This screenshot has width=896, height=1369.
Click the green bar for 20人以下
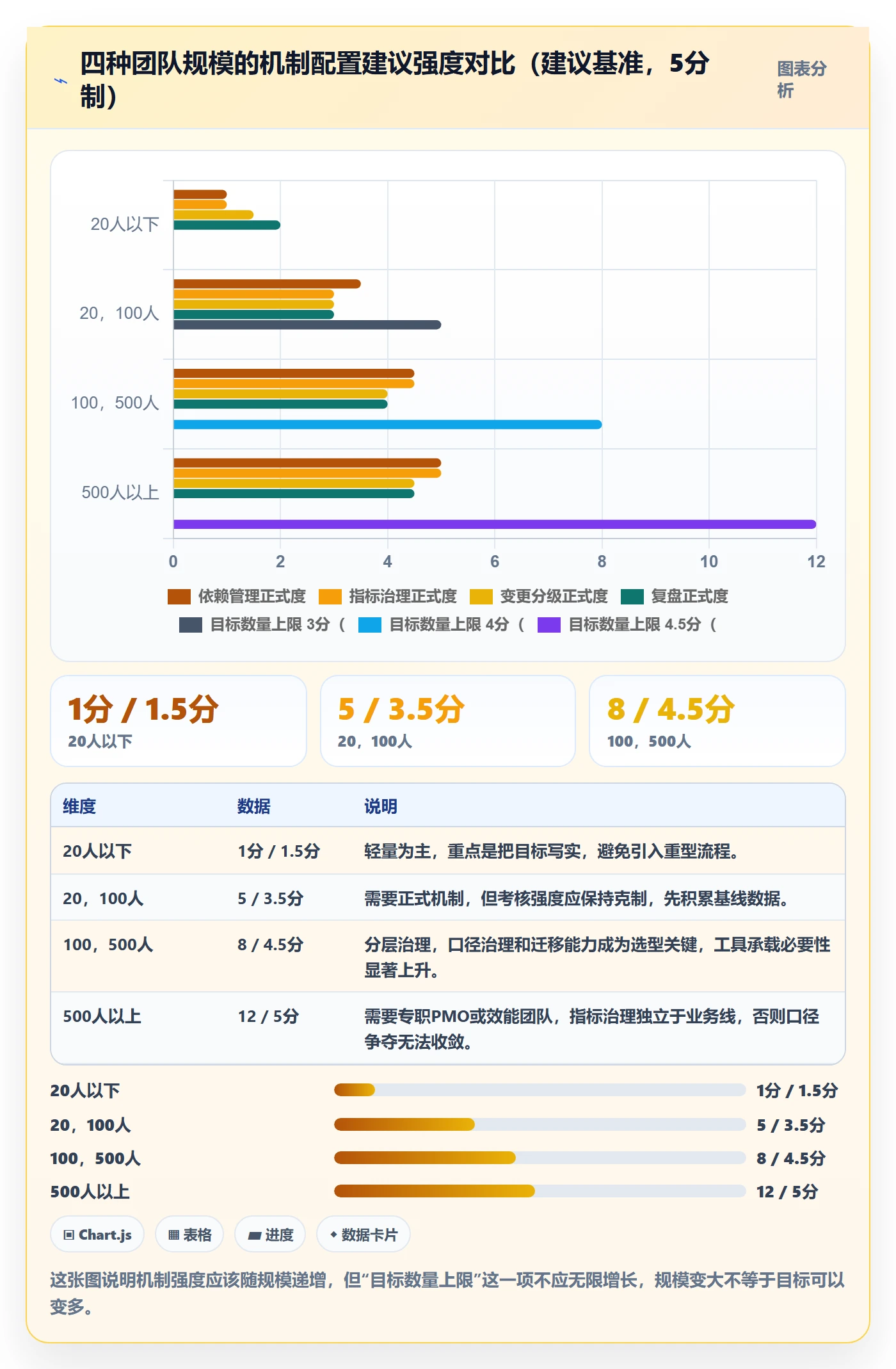227,225
